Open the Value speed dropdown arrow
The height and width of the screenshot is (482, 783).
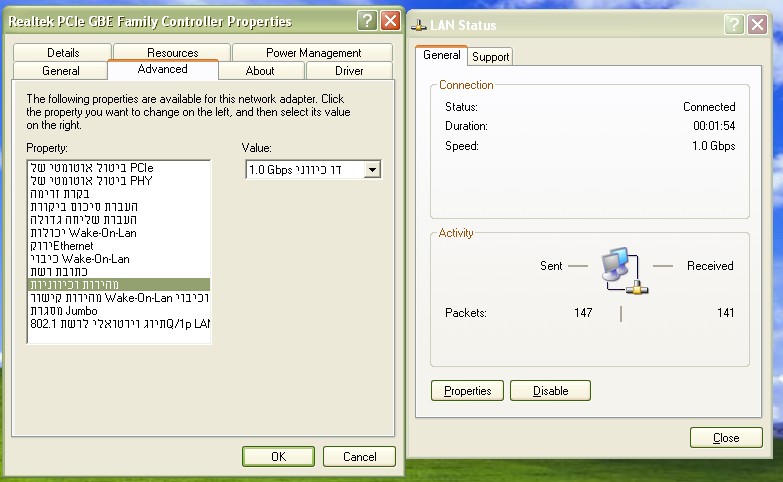[373, 170]
